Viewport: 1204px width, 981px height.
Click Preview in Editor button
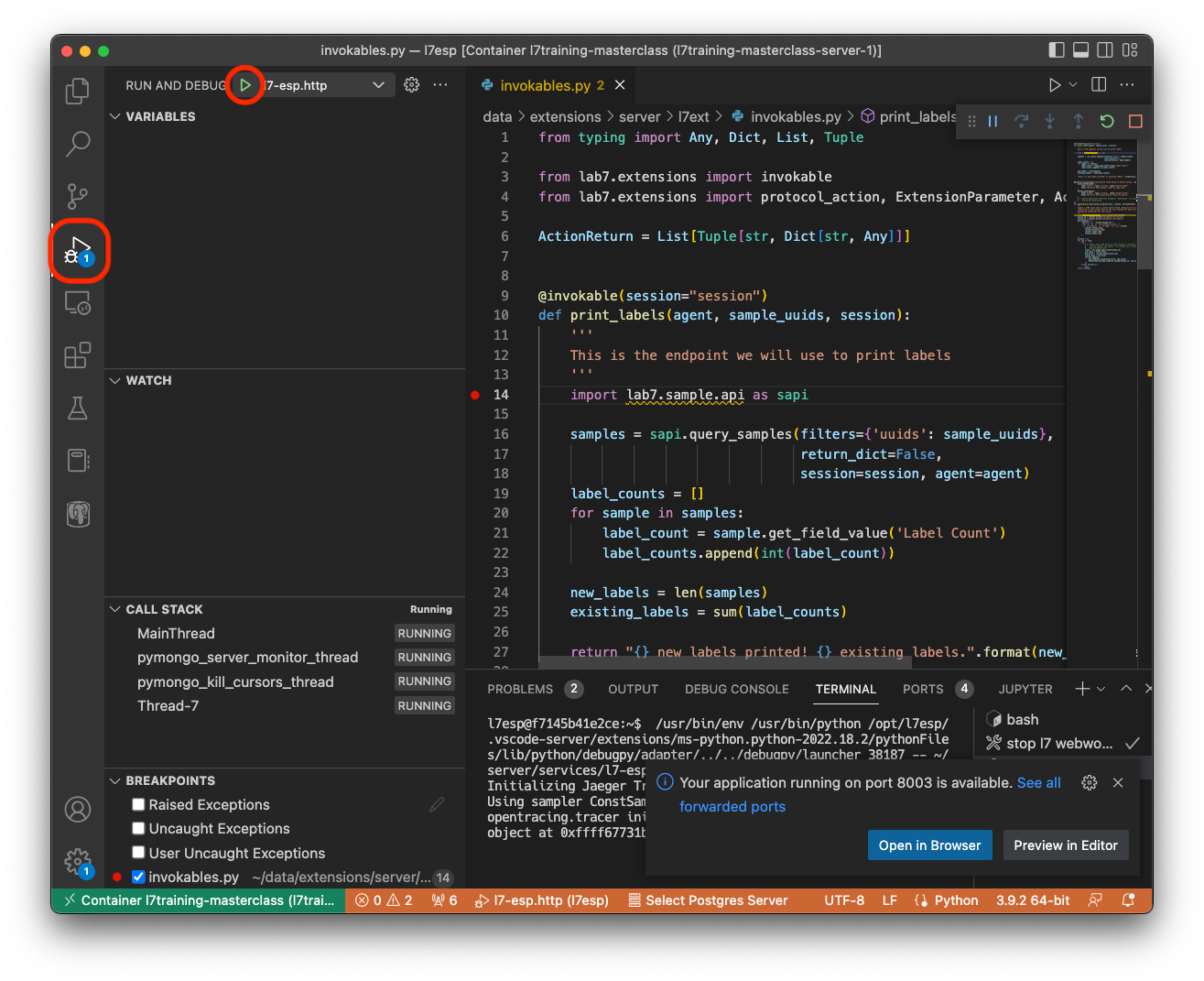pos(1066,845)
